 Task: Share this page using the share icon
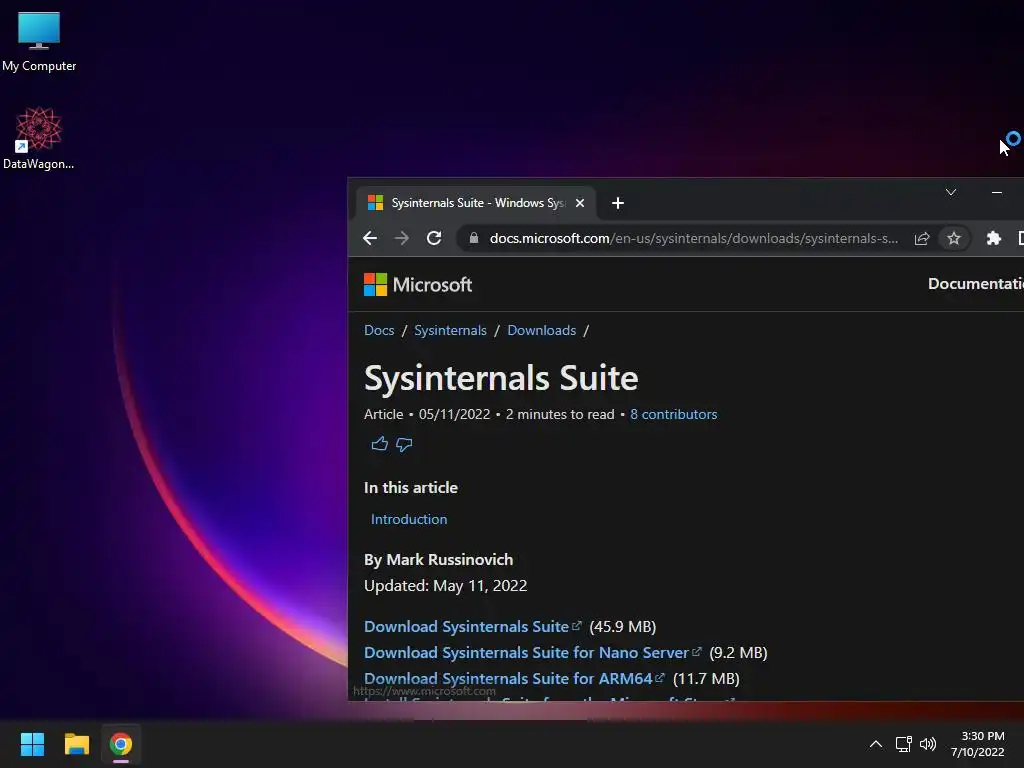[x=921, y=238]
